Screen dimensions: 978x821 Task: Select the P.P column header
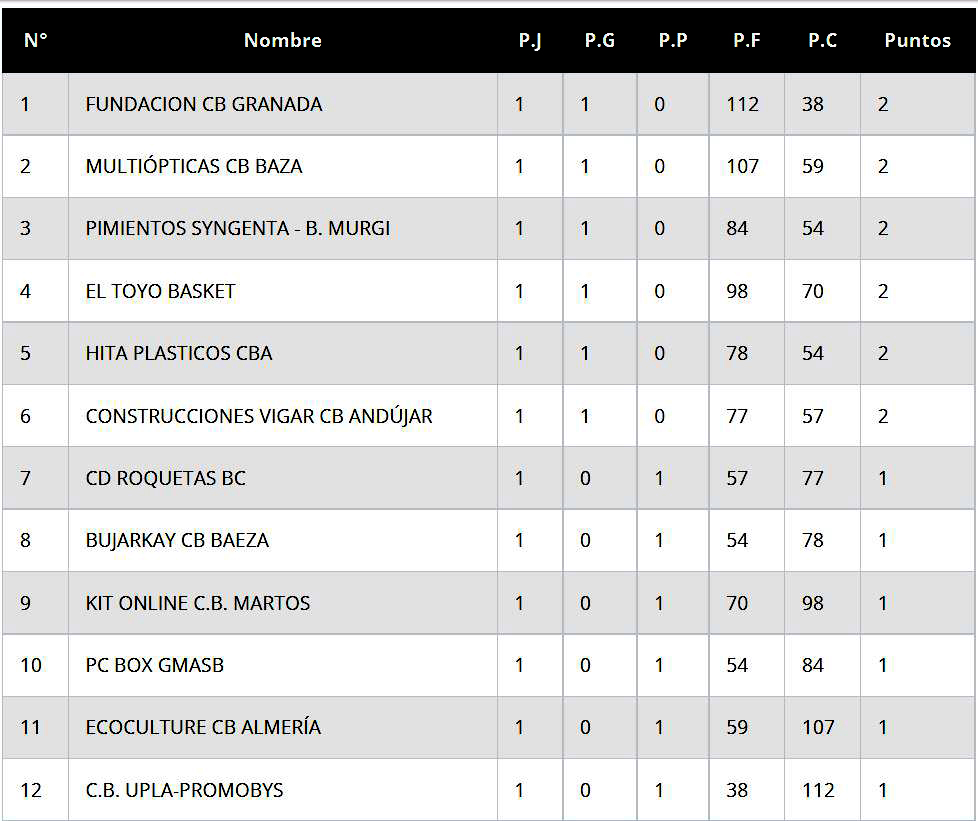[x=673, y=41]
